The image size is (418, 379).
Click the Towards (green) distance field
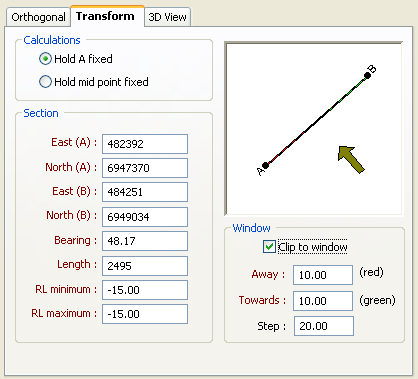coord(323,301)
